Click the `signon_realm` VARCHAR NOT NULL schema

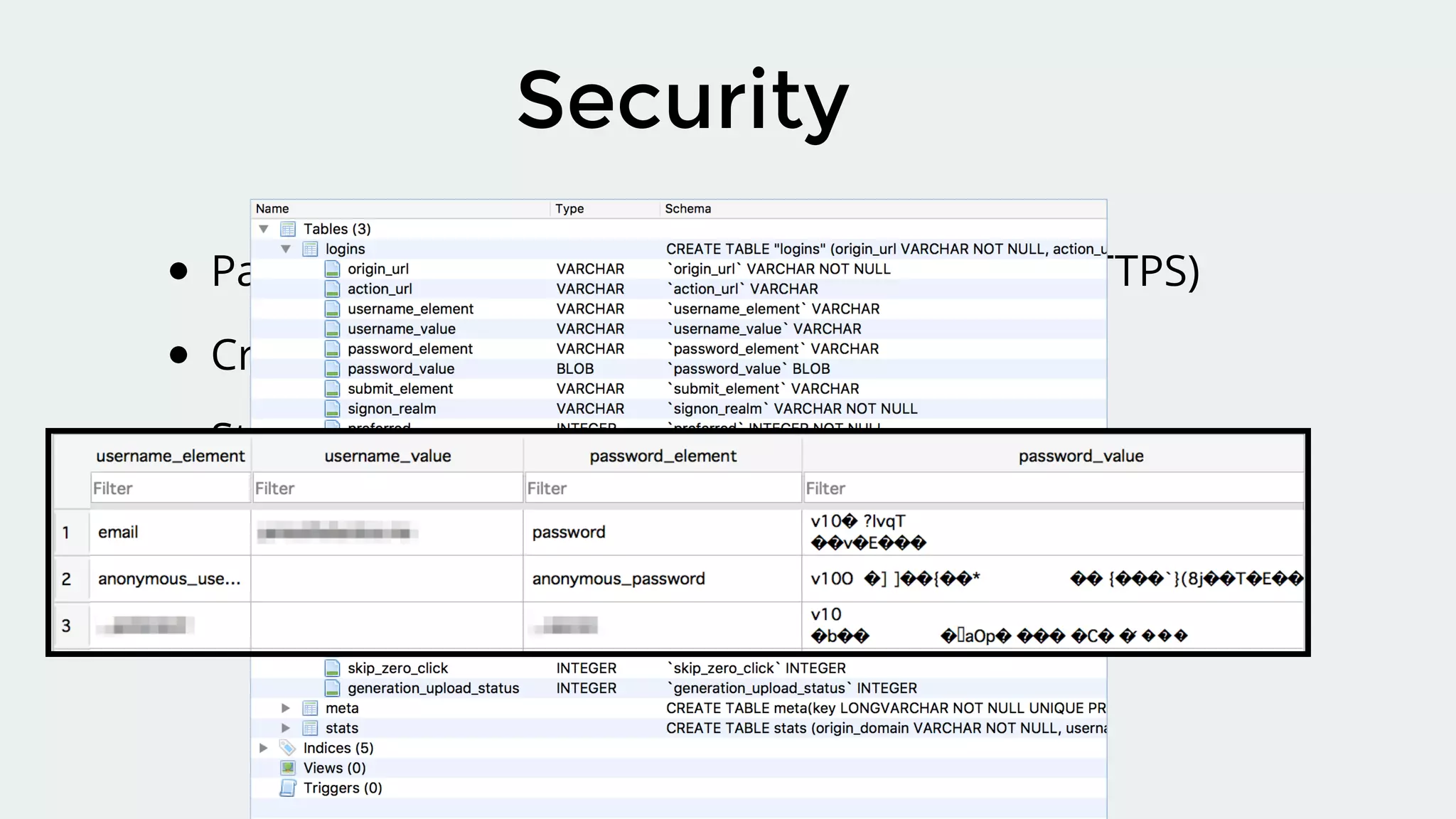coord(792,409)
